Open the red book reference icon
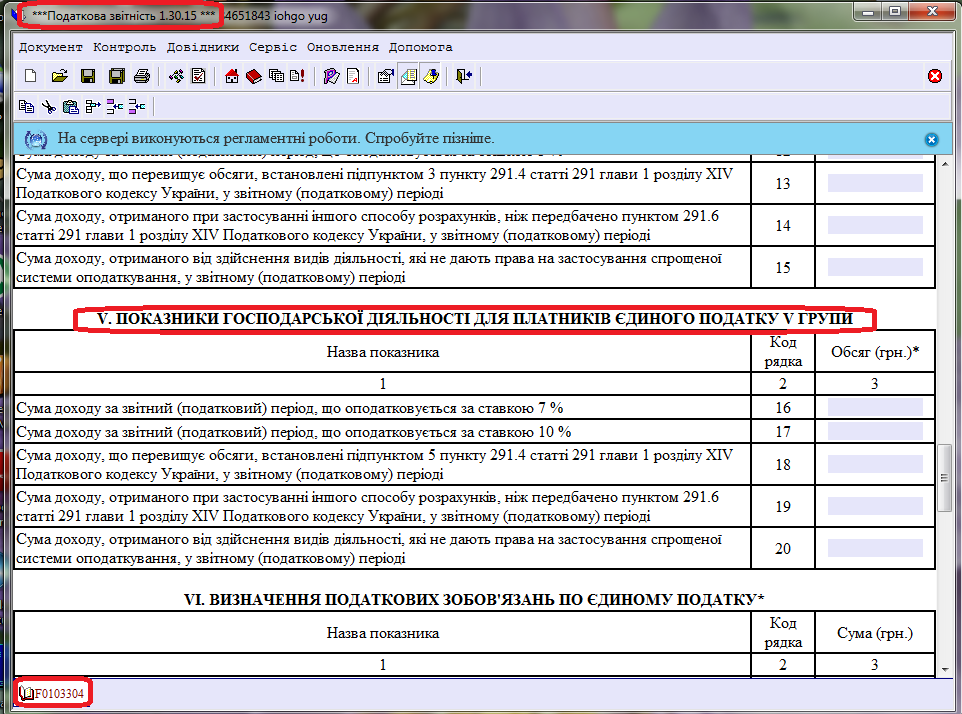 tap(253, 76)
